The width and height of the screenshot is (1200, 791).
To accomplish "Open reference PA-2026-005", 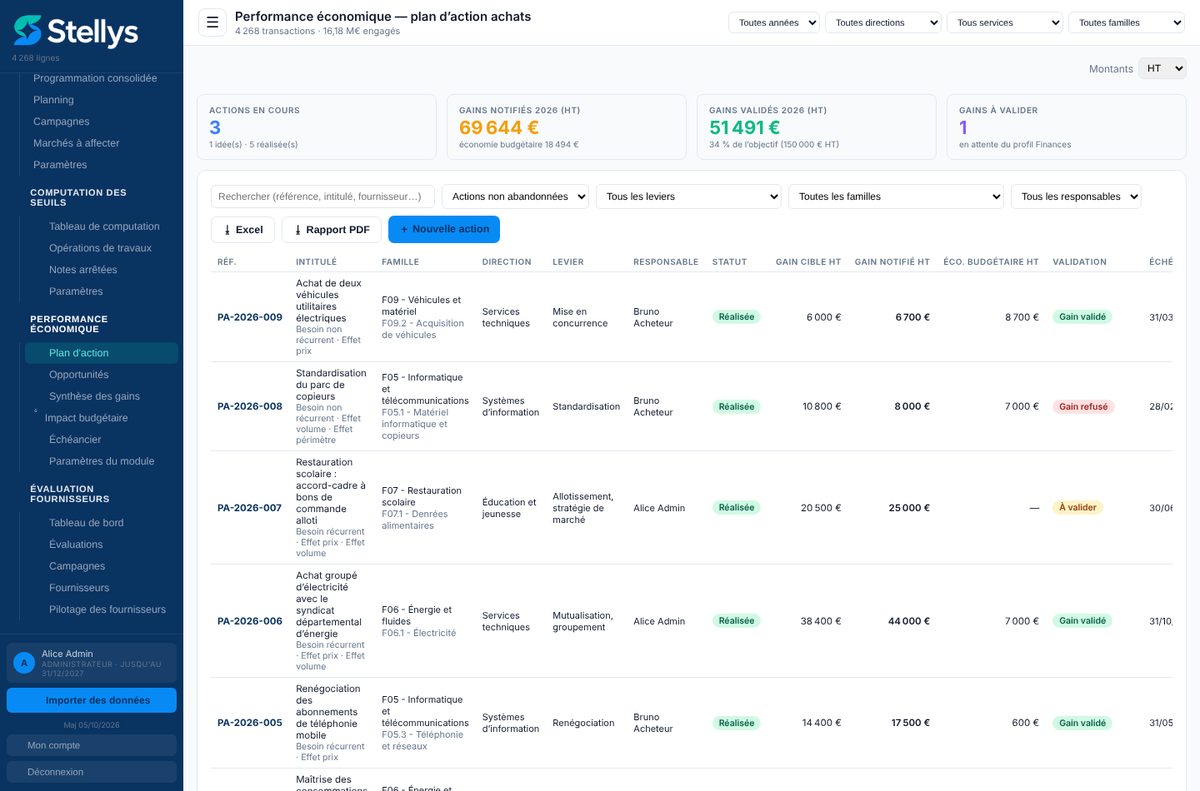I will pos(250,723).
